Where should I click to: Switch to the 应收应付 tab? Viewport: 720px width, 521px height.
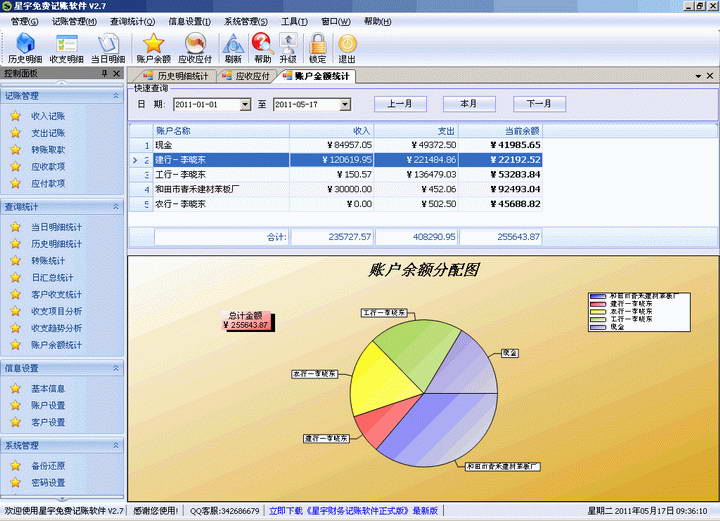click(246, 76)
